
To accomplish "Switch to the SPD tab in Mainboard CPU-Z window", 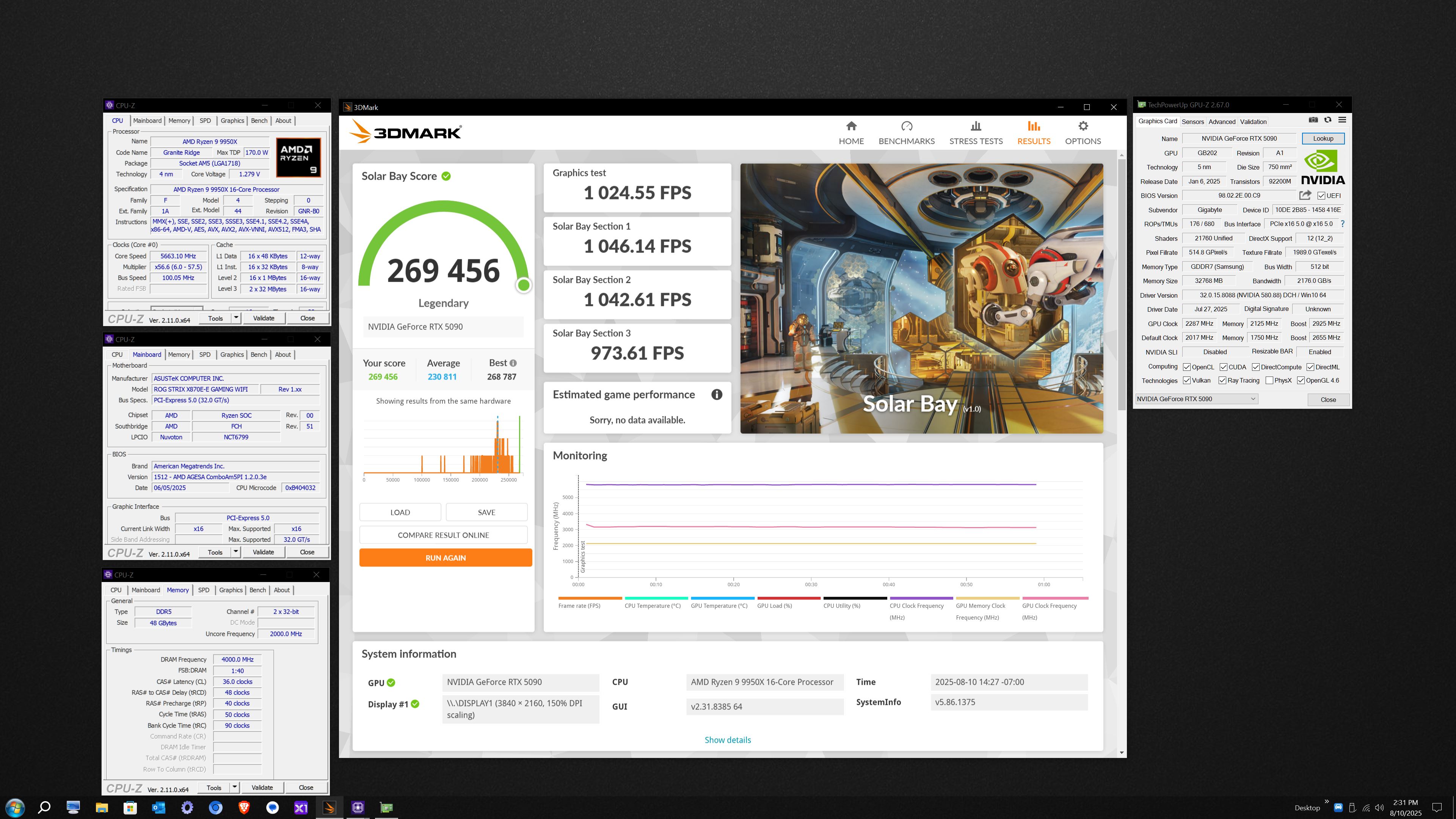I will (205, 355).
